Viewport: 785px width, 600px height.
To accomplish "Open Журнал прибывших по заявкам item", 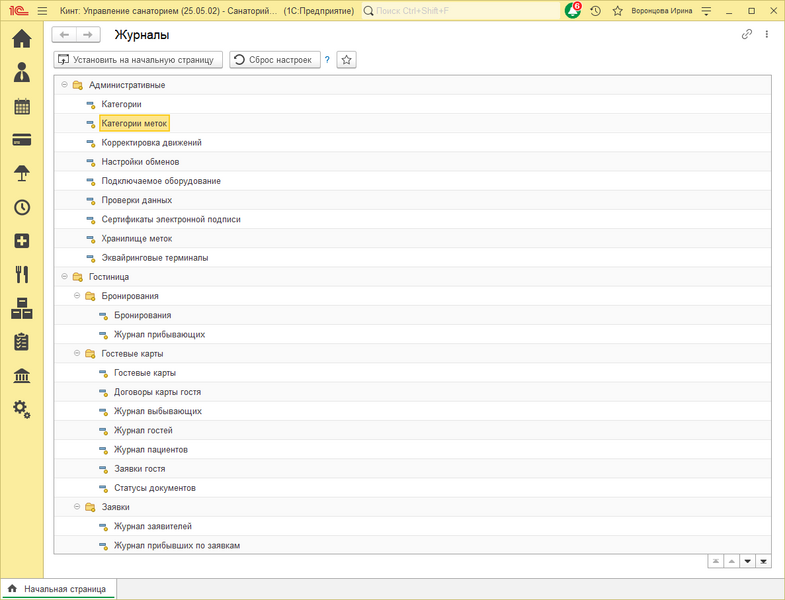I will click(x=177, y=545).
